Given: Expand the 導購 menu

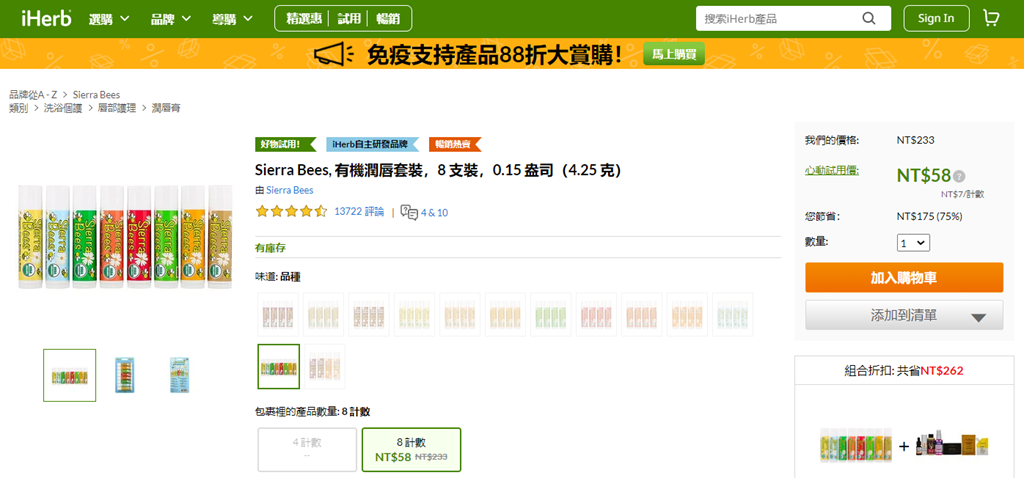Looking at the screenshot, I should (x=232, y=19).
